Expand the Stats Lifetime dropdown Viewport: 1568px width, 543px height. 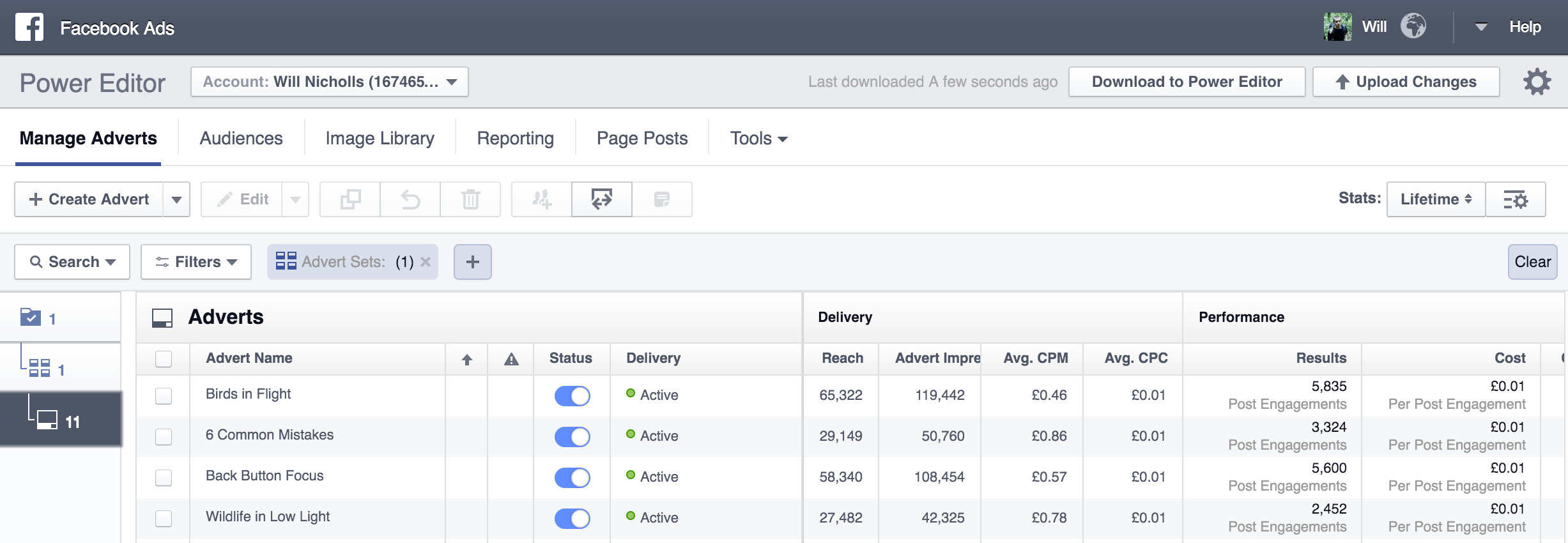pyautogui.click(x=1435, y=199)
